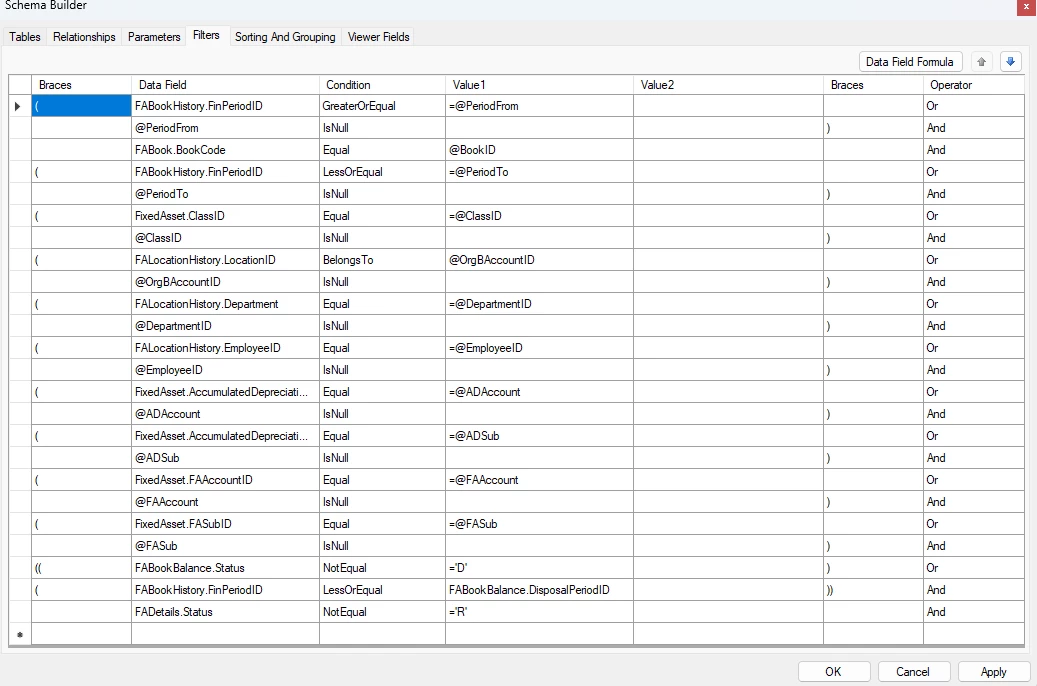The height and width of the screenshot is (686, 1037).
Task: Select FALocationHistory.LocationID data field
Action: pyautogui.click(x=225, y=260)
